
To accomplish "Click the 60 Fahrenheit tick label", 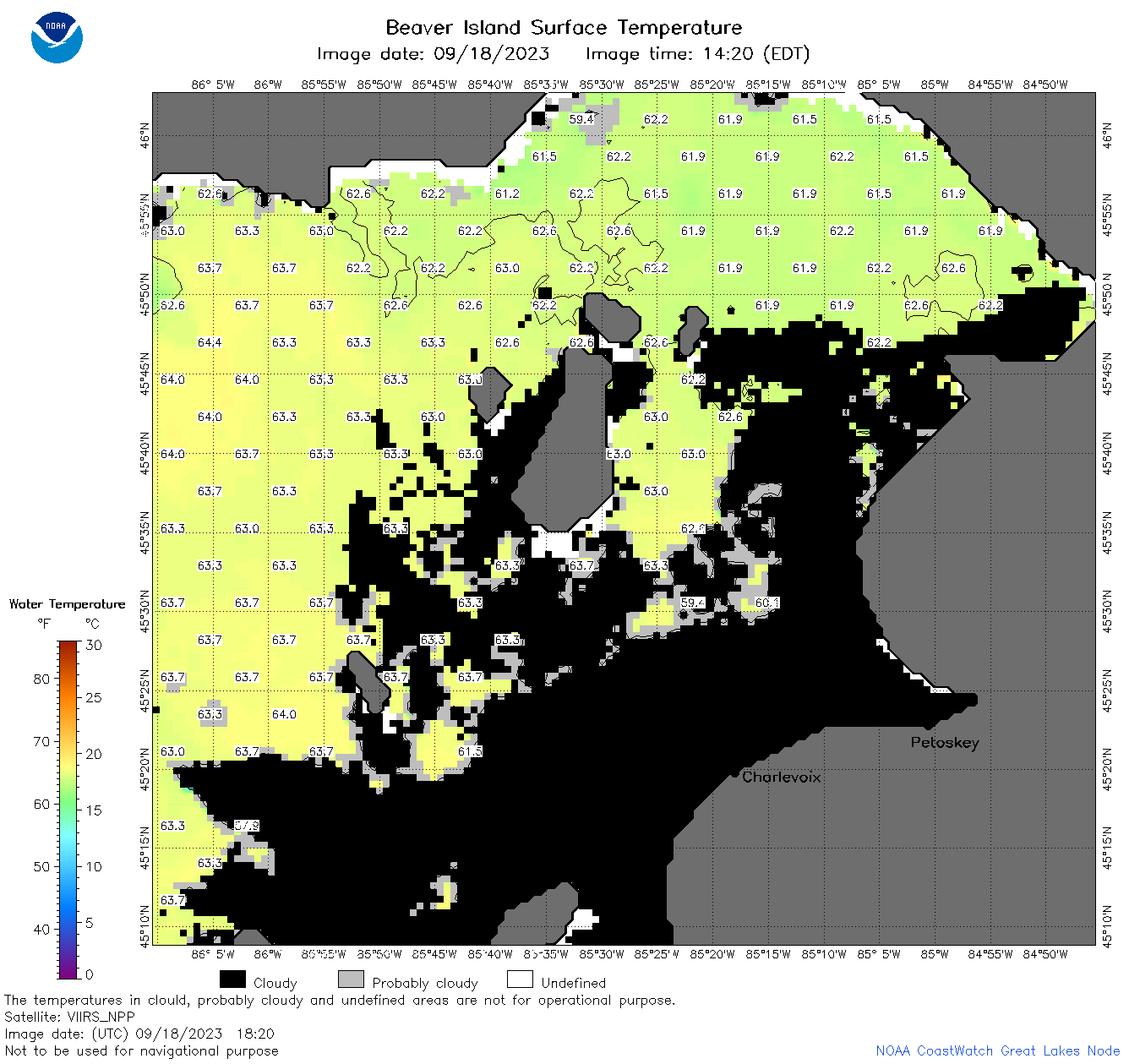I will [41, 804].
